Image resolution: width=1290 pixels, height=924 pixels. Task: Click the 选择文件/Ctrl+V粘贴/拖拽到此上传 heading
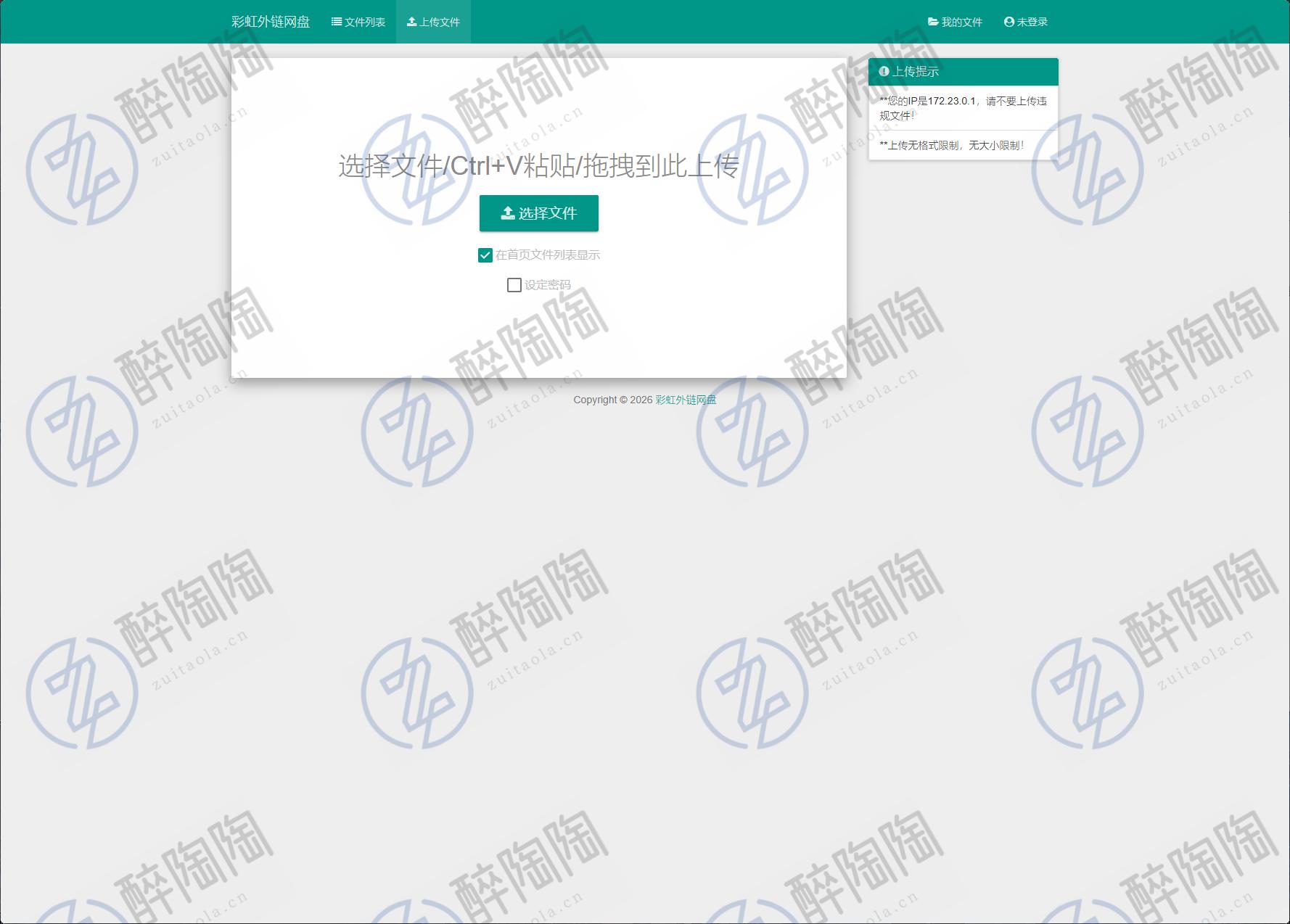coord(538,166)
